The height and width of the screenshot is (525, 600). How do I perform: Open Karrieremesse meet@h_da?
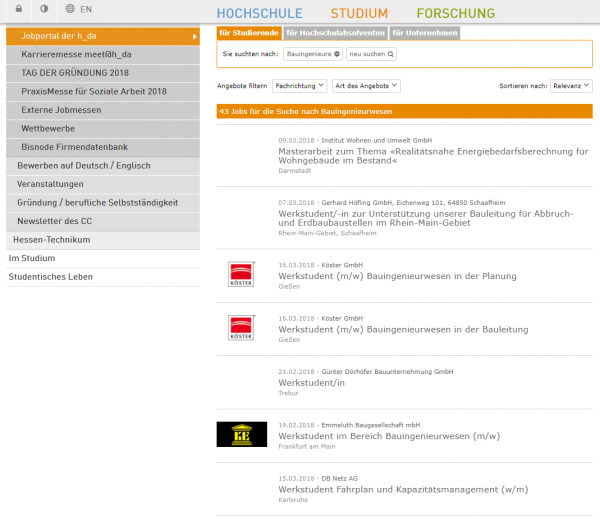[x=103, y=55]
